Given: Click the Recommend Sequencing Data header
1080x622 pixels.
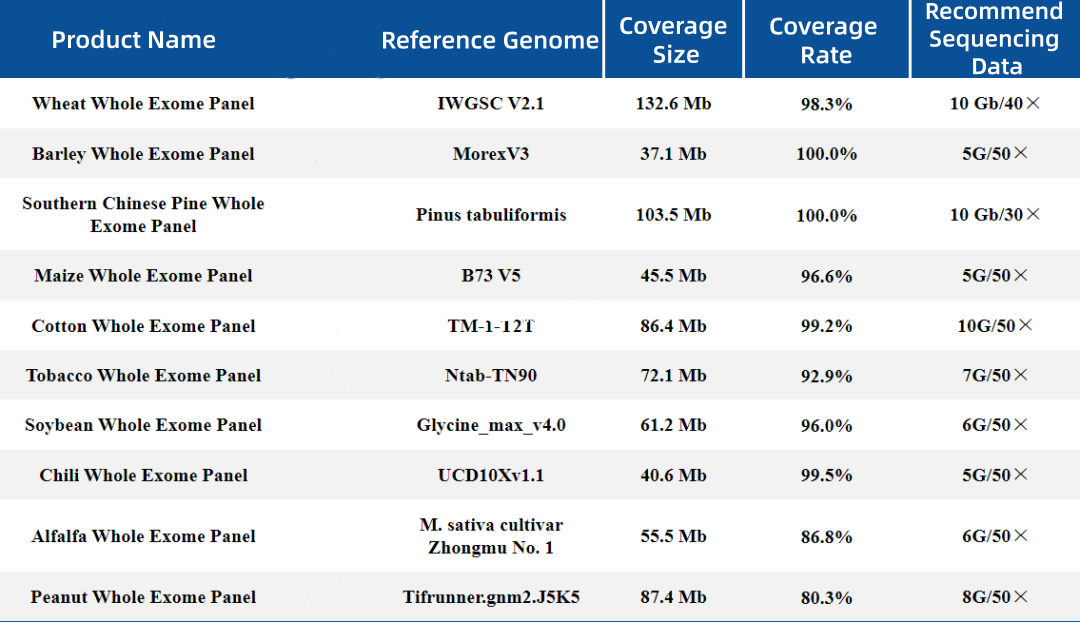Looking at the screenshot, I should tap(993, 40).
